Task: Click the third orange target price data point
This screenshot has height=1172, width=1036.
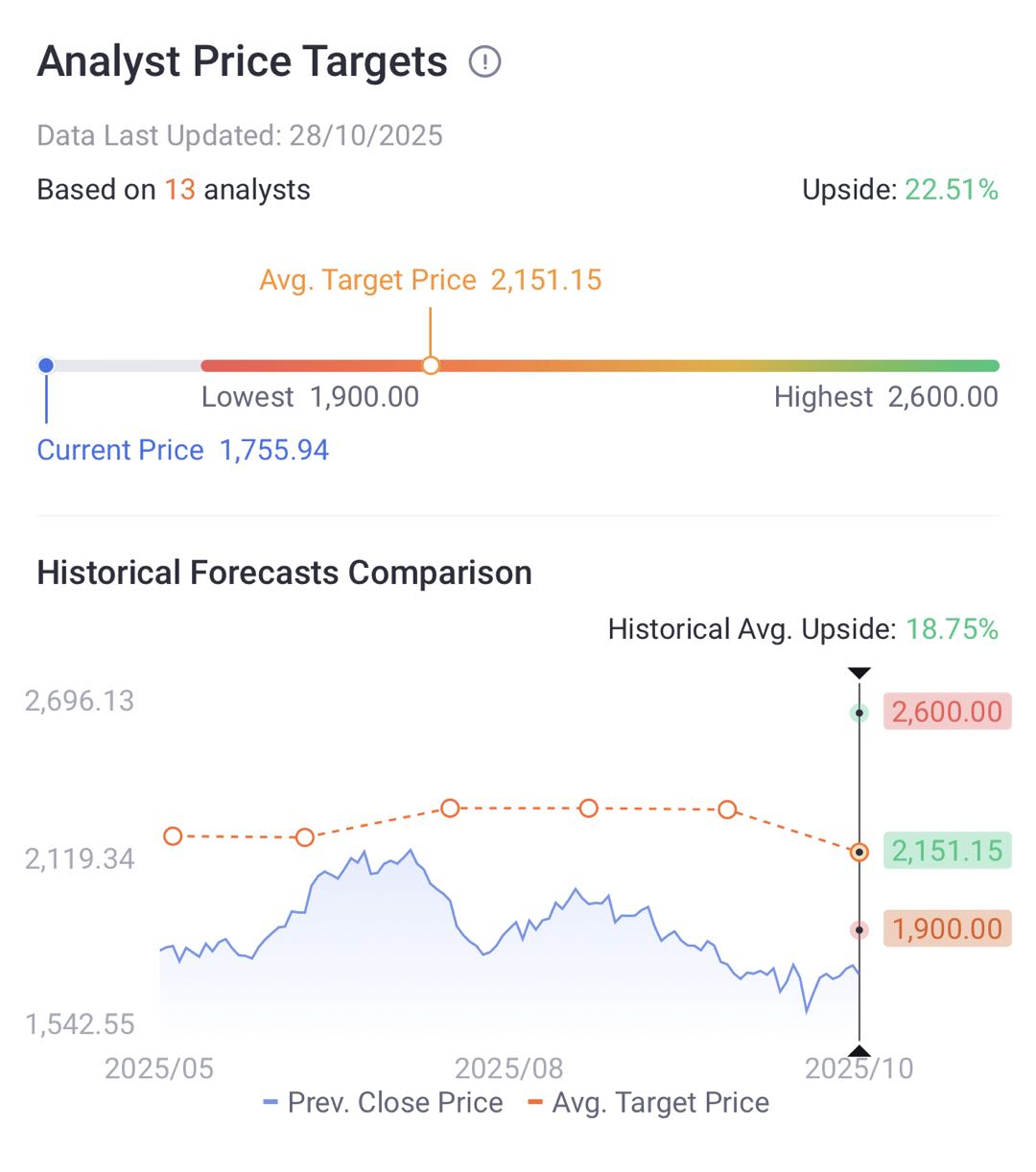Action: click(x=450, y=809)
